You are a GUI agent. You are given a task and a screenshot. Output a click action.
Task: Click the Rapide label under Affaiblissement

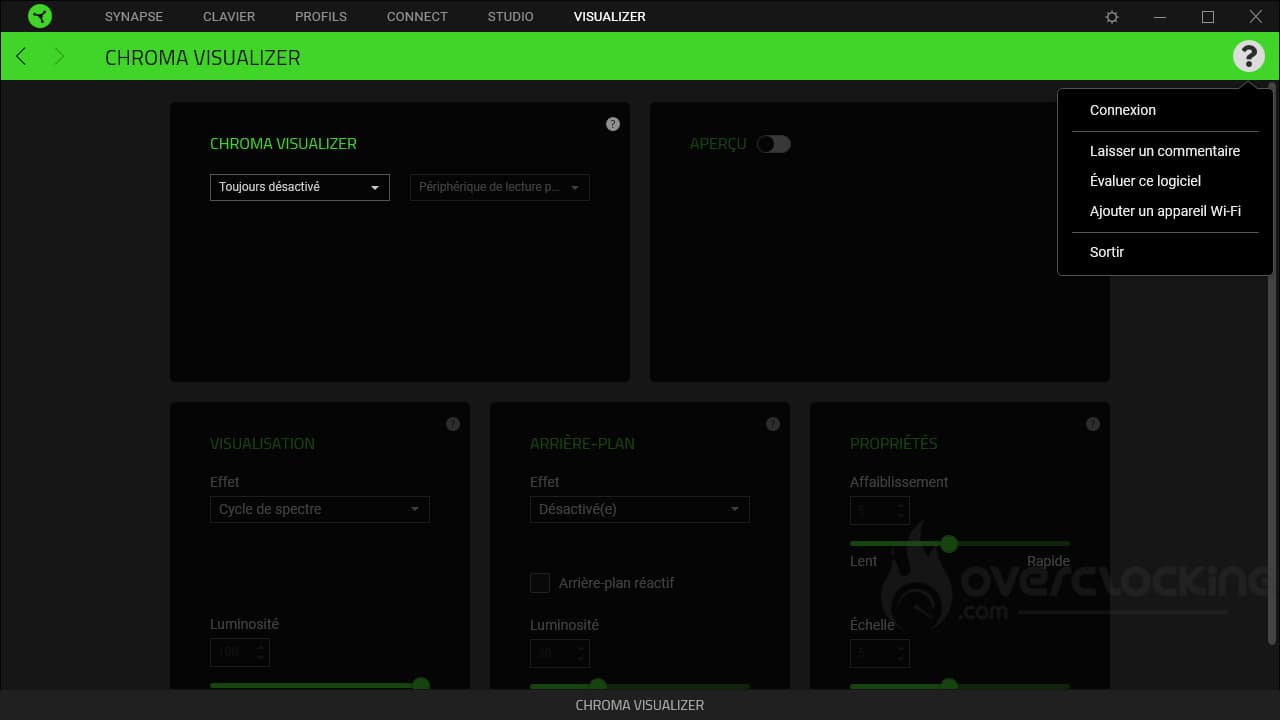pos(1048,561)
